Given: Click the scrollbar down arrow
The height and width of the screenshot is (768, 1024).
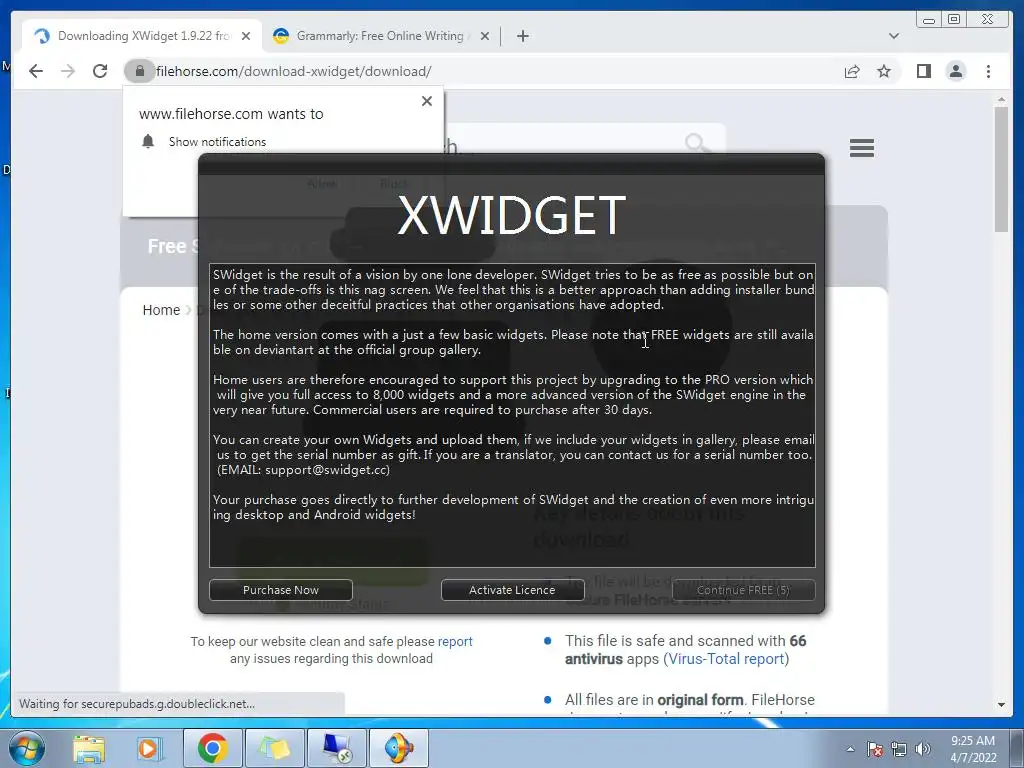Looking at the screenshot, I should click(x=1001, y=705).
